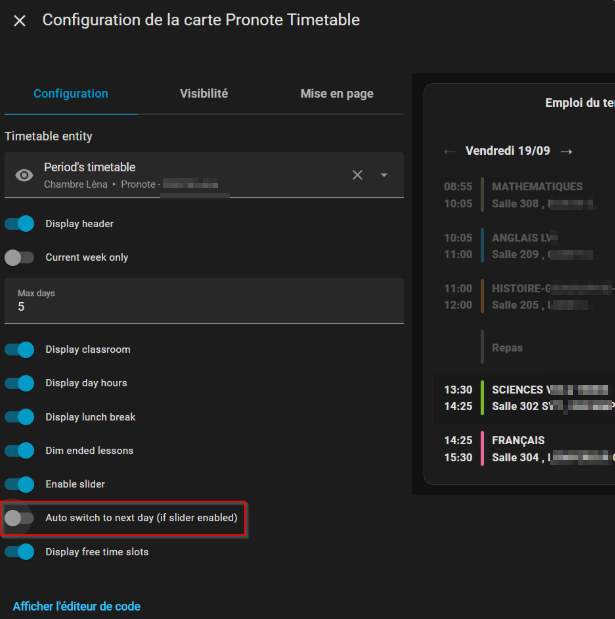Toggle Display header switch
Viewport: 615px width, 619px height.
pos(20,224)
